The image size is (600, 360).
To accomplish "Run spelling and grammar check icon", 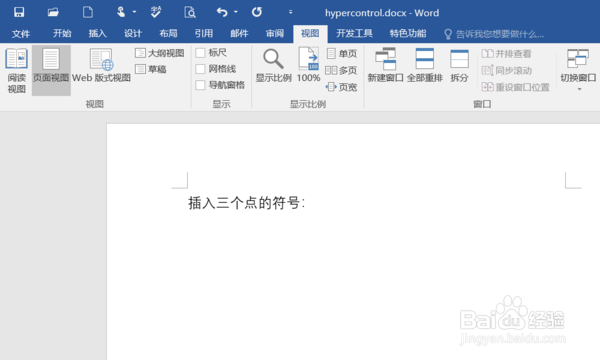I will 155,12.
